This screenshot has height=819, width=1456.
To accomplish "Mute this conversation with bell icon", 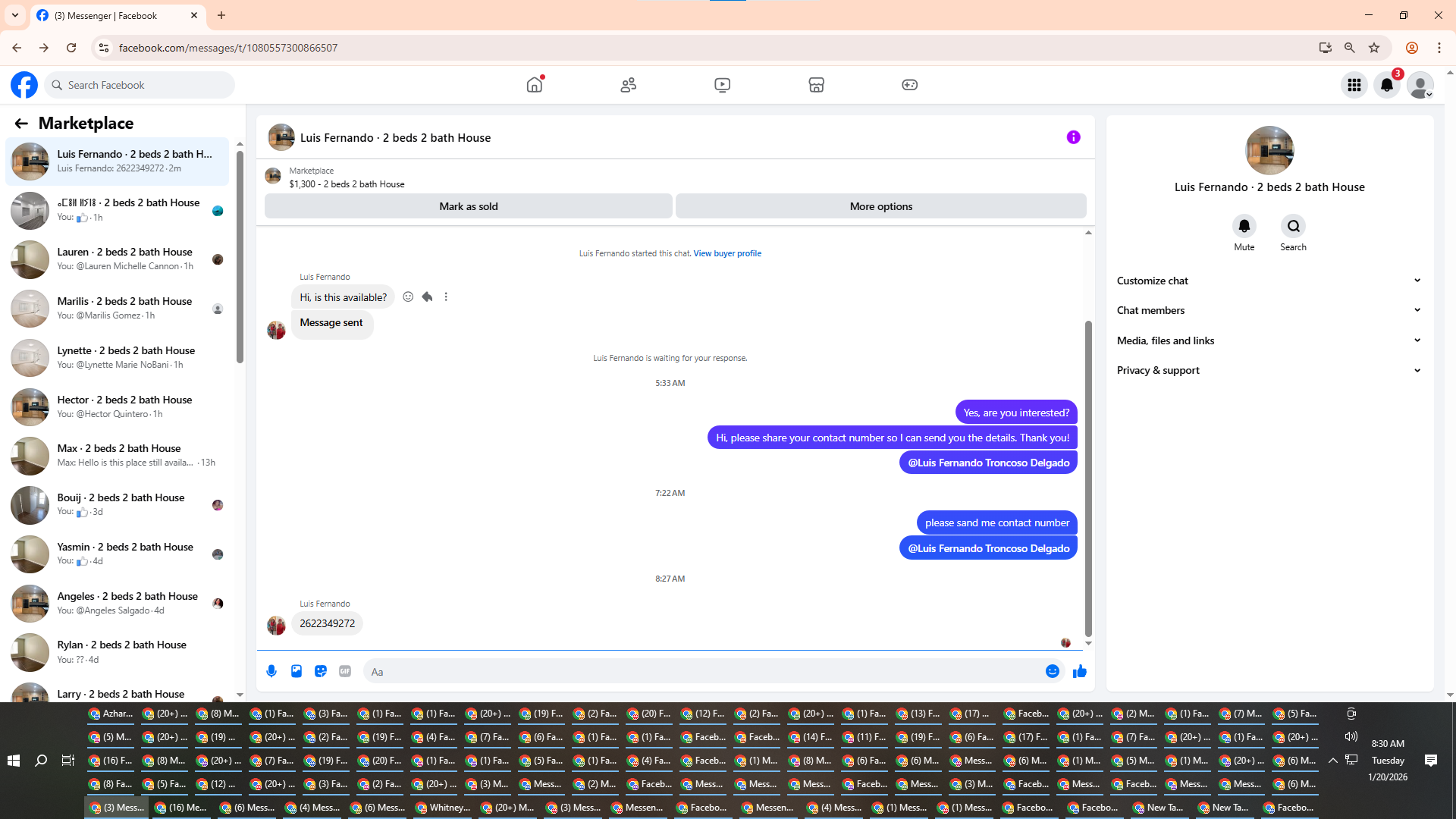I will (x=1244, y=226).
